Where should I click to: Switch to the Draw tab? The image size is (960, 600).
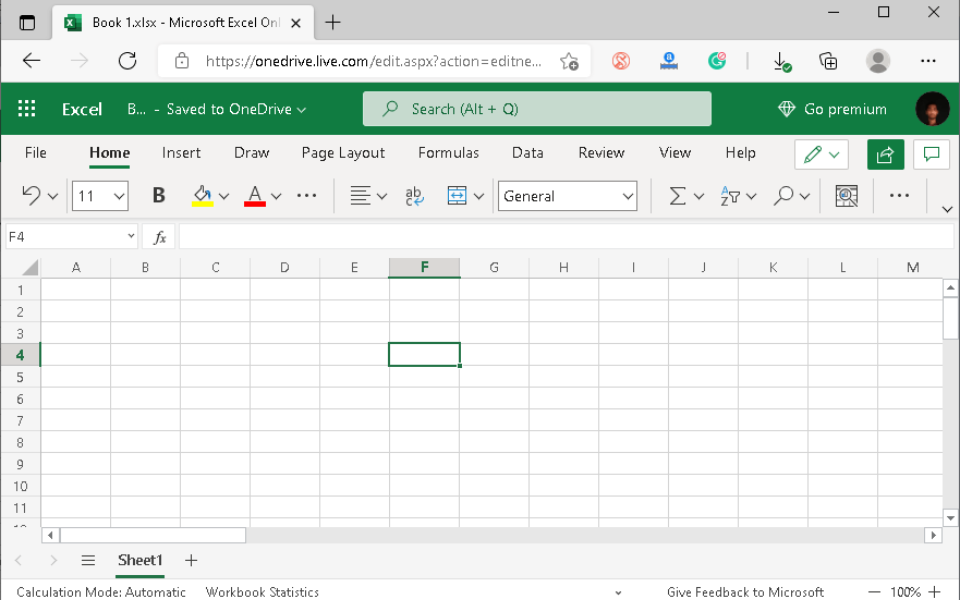[252, 153]
